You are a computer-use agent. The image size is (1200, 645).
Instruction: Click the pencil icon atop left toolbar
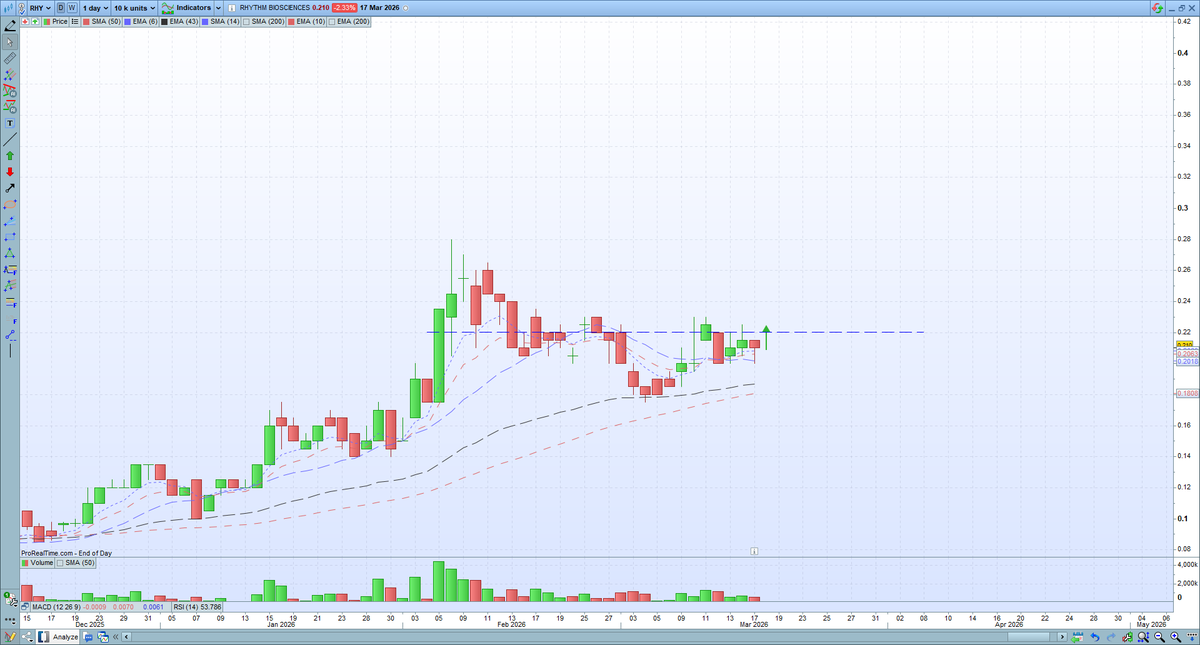[x=10, y=25]
